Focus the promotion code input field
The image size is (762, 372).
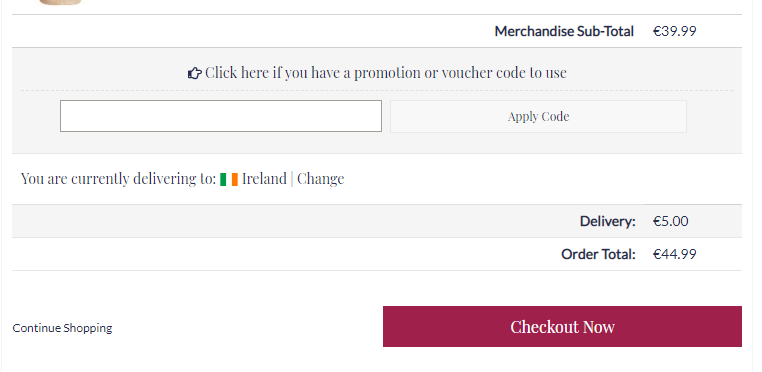pos(221,116)
